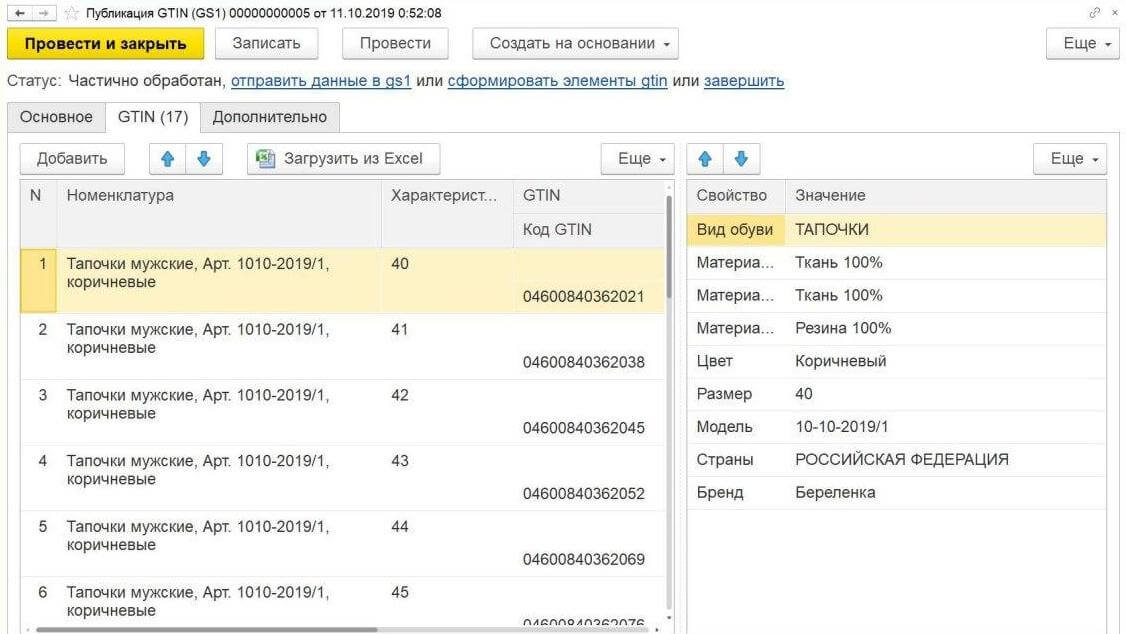Viewport: 1126px width, 634px height.
Task: Follow the 'отправить данные в gs1' link
Action: click(321, 81)
